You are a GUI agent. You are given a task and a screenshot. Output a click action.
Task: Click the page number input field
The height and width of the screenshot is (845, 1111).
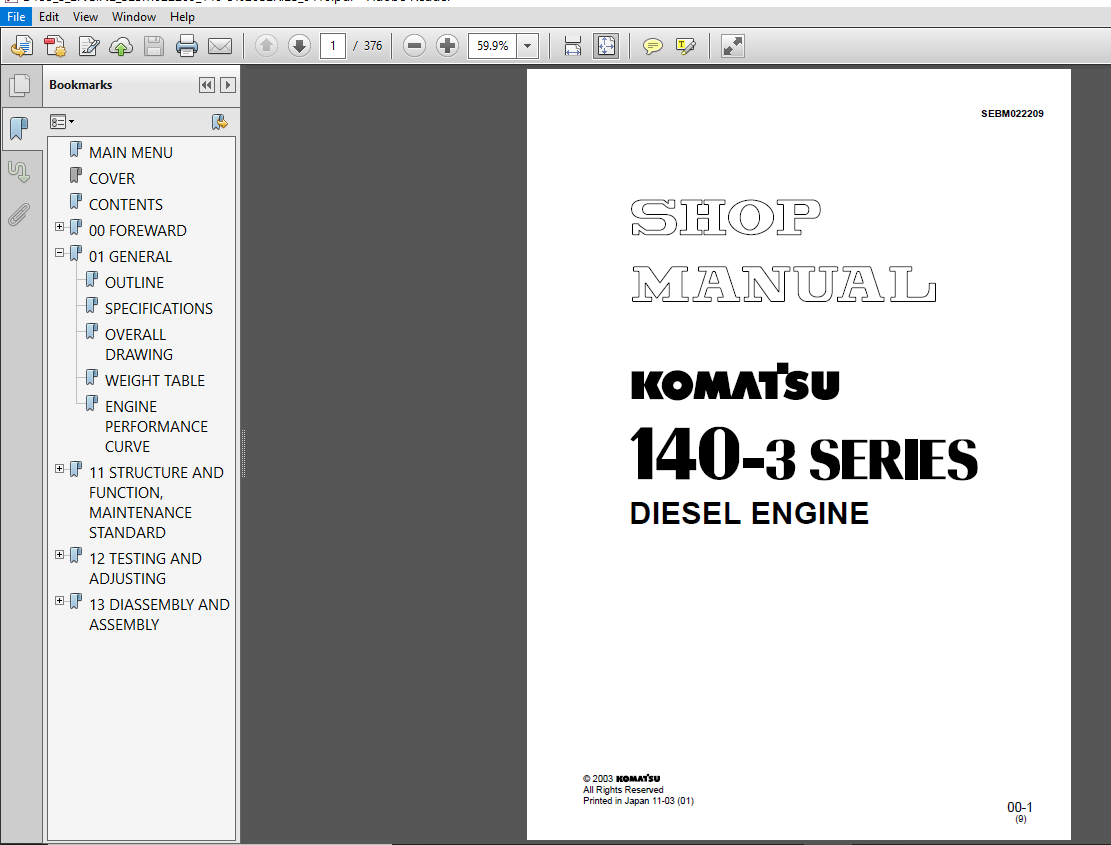pos(333,46)
